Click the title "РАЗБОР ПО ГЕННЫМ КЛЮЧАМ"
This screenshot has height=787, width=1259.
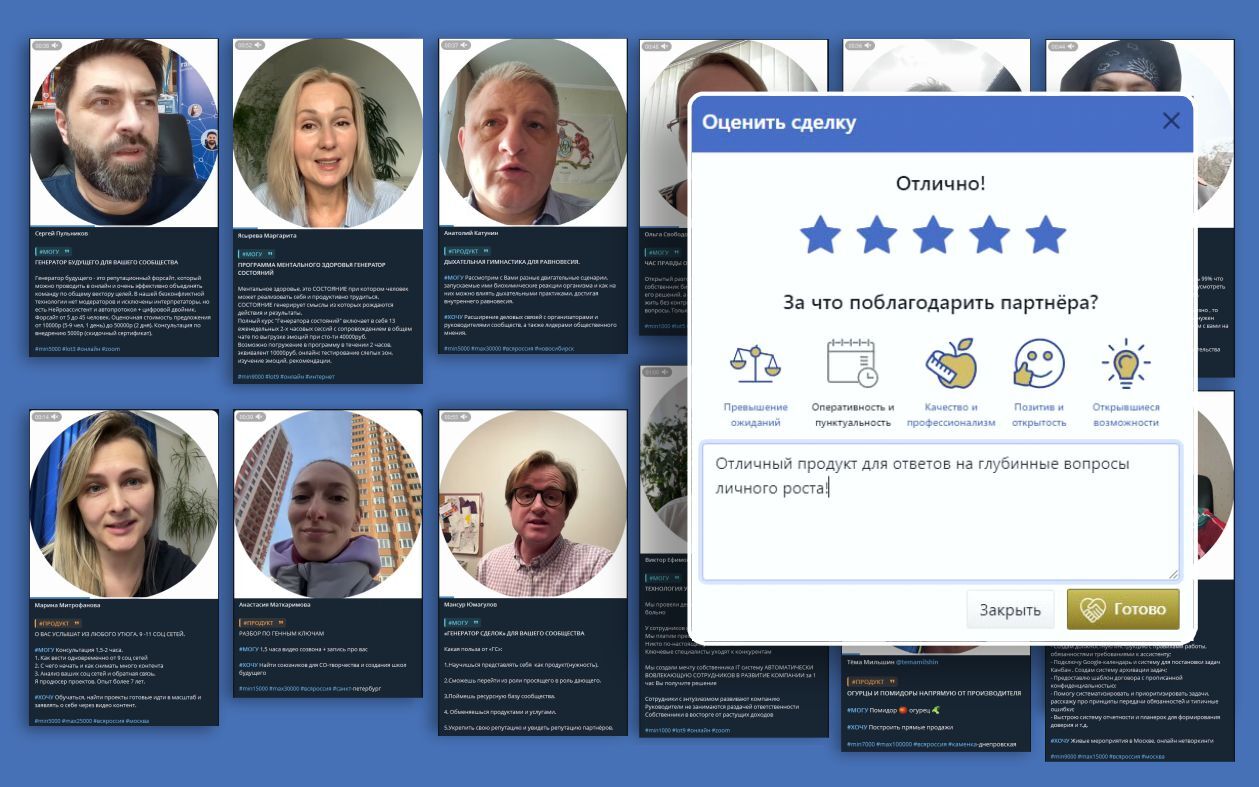coord(283,634)
